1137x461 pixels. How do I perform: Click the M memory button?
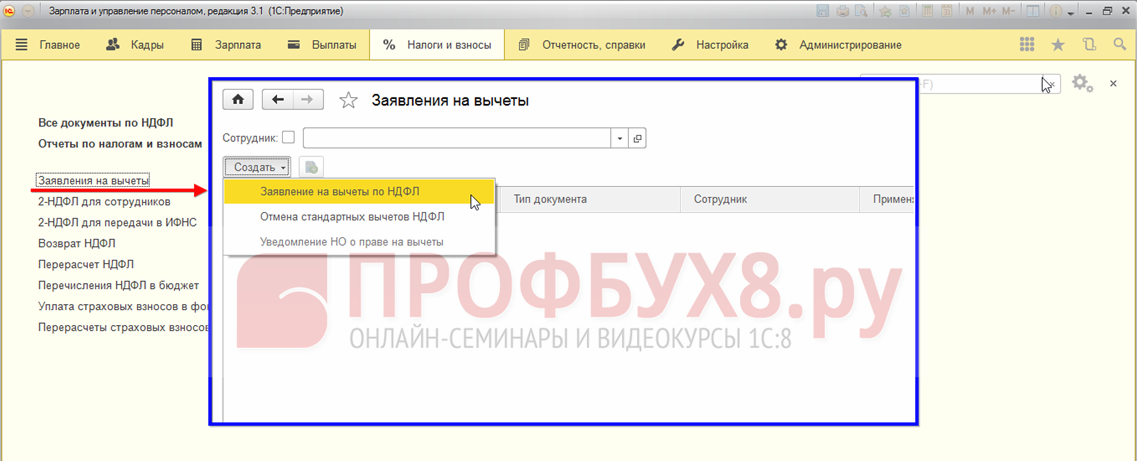coord(969,12)
